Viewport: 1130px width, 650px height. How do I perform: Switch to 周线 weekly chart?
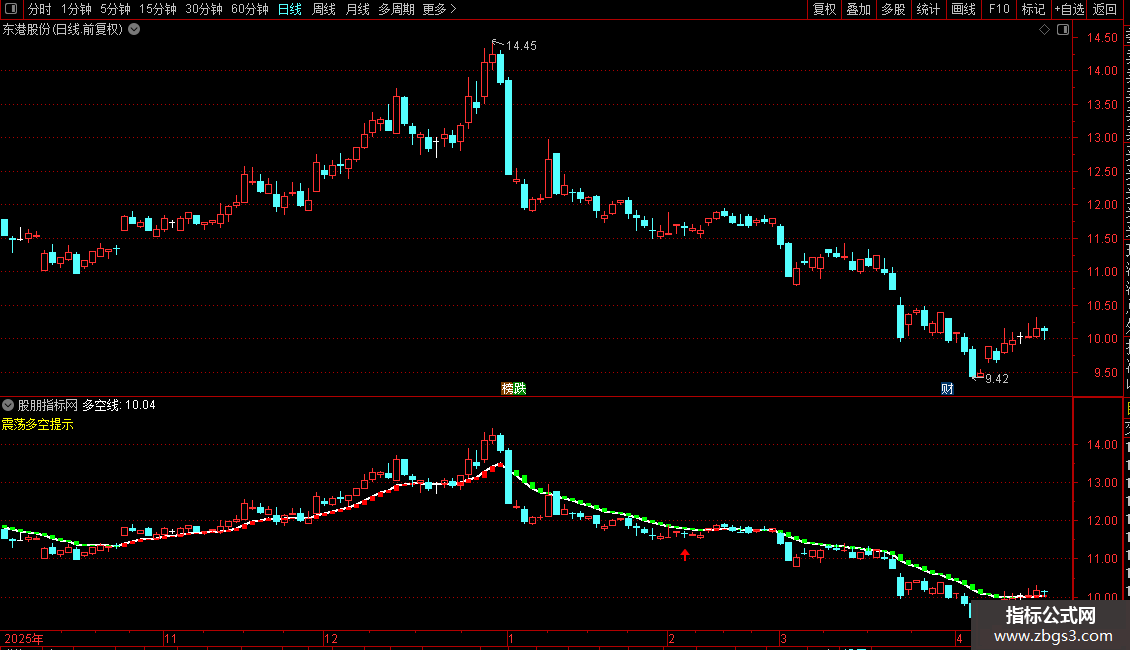point(324,9)
